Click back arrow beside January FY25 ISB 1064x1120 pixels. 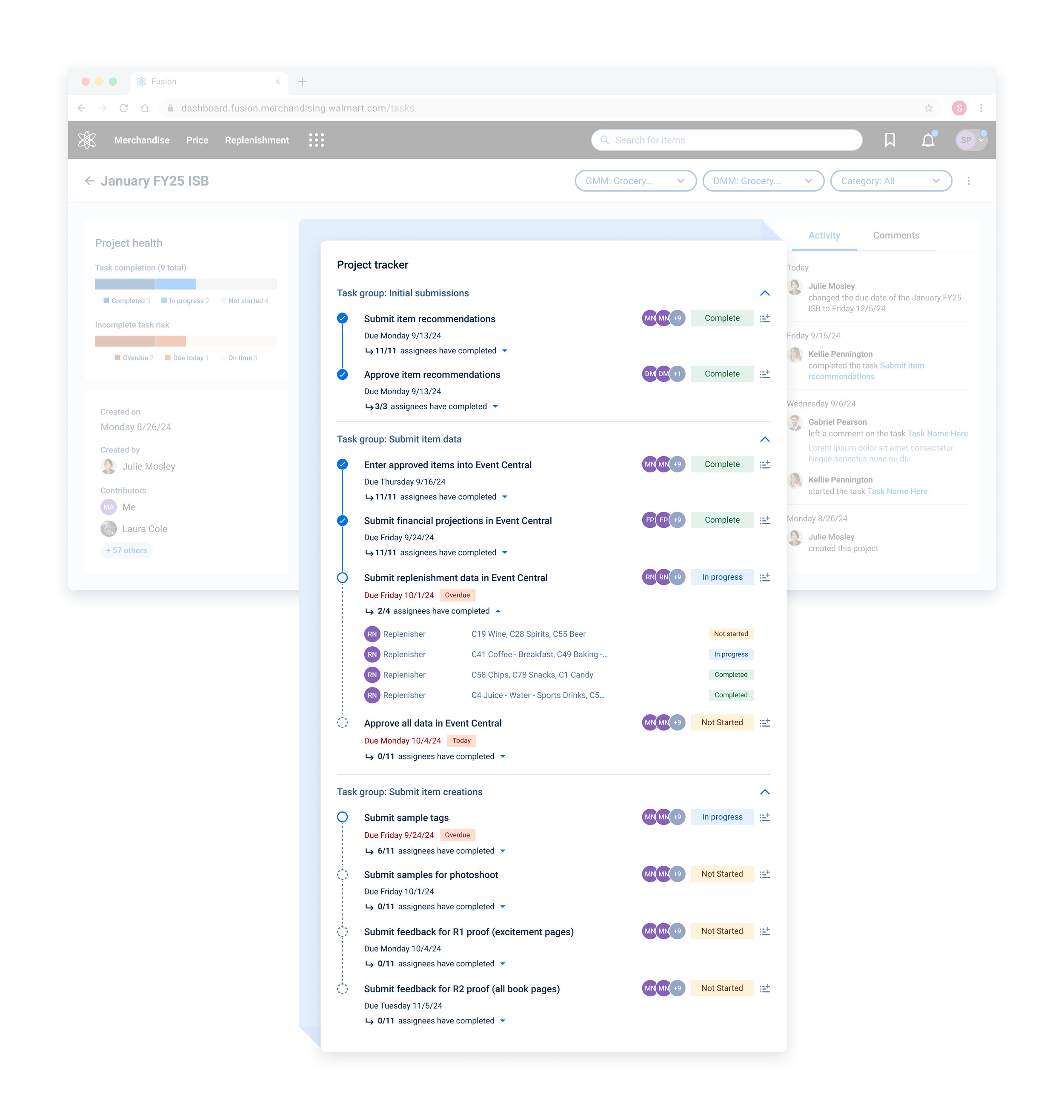click(90, 181)
